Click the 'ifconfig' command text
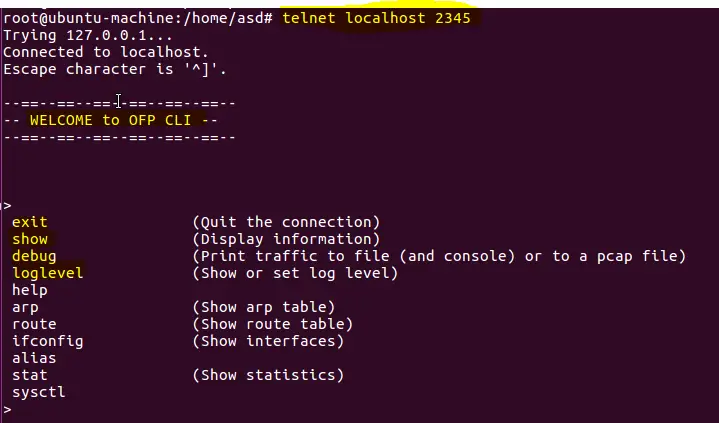The image size is (719, 423). coord(48,341)
